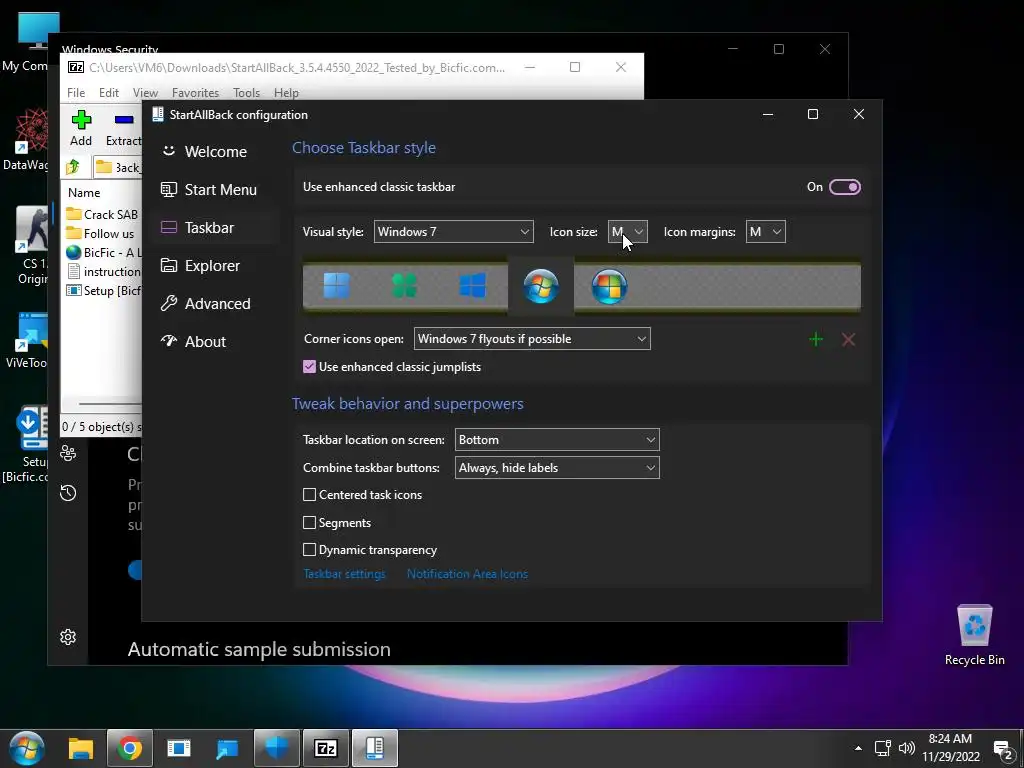
Task: Select the Vista-style glossy orb start button
Action: click(x=609, y=286)
